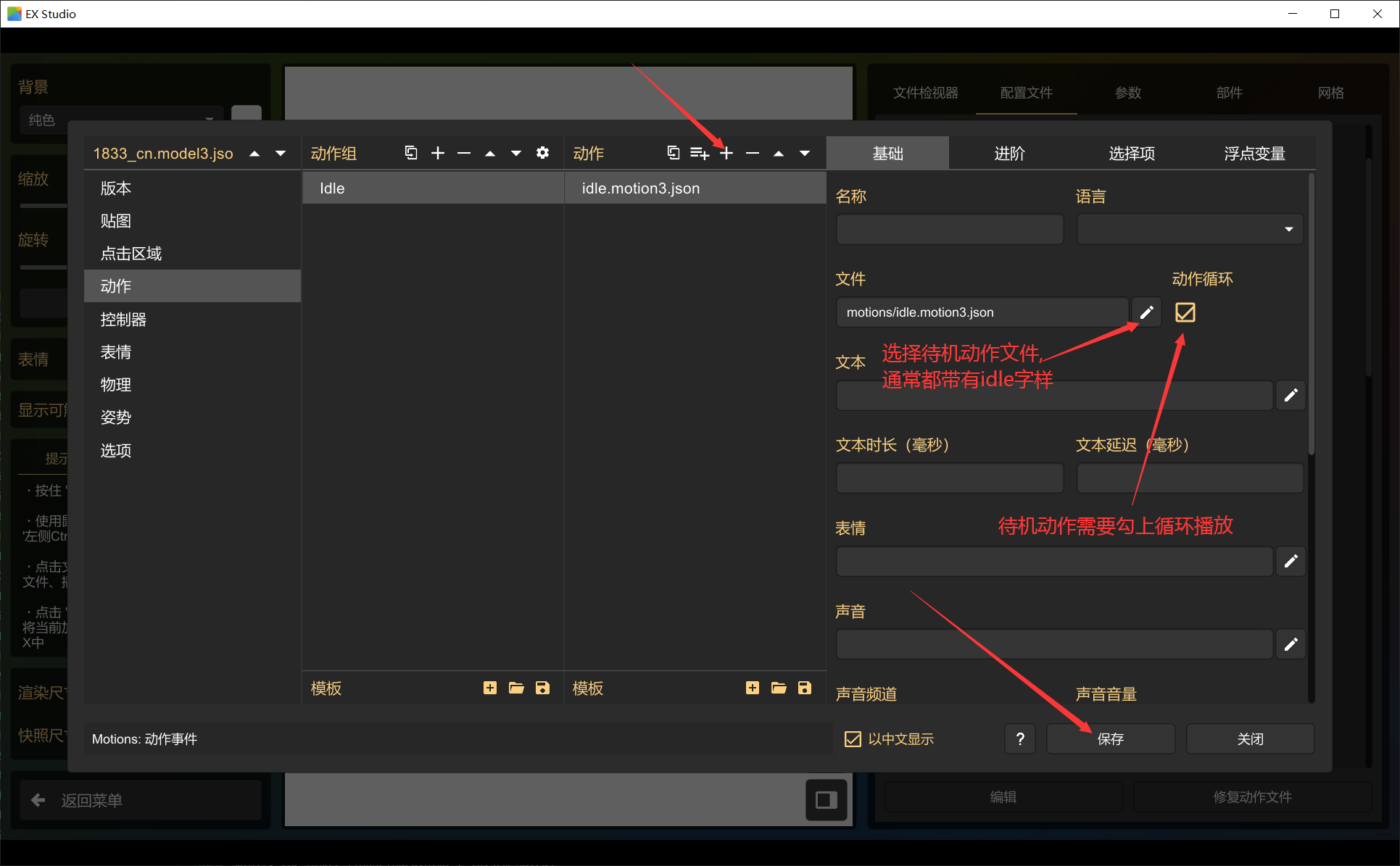
Task: Save the motion template
Action: point(805,688)
